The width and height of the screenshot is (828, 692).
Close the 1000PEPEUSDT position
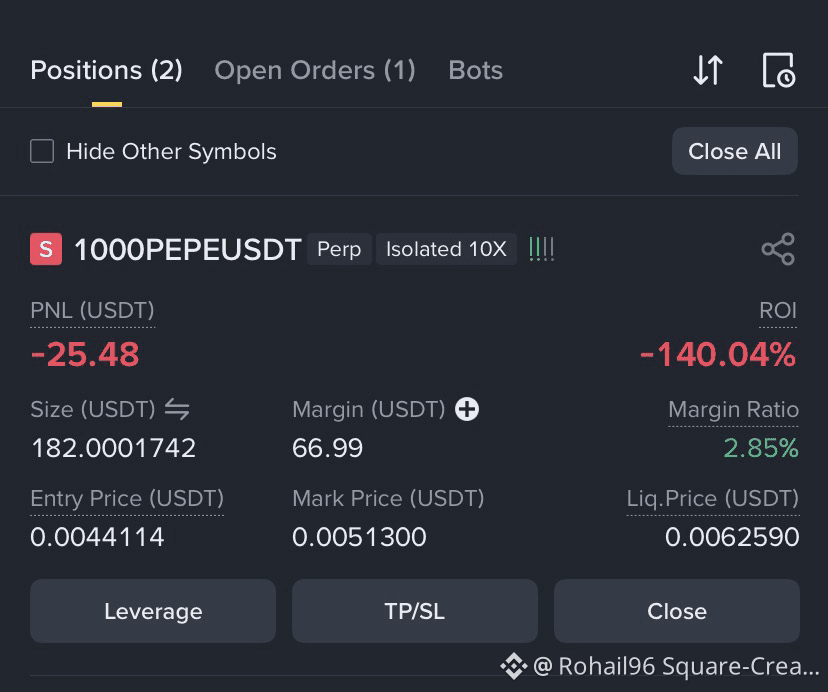click(676, 611)
